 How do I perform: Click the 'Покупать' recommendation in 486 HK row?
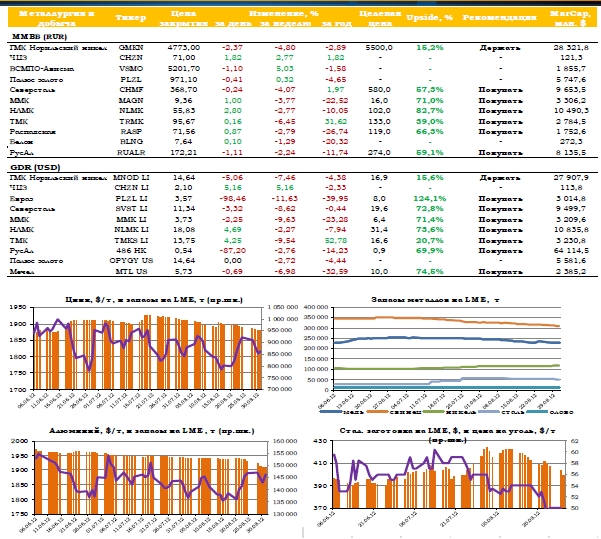(500, 251)
